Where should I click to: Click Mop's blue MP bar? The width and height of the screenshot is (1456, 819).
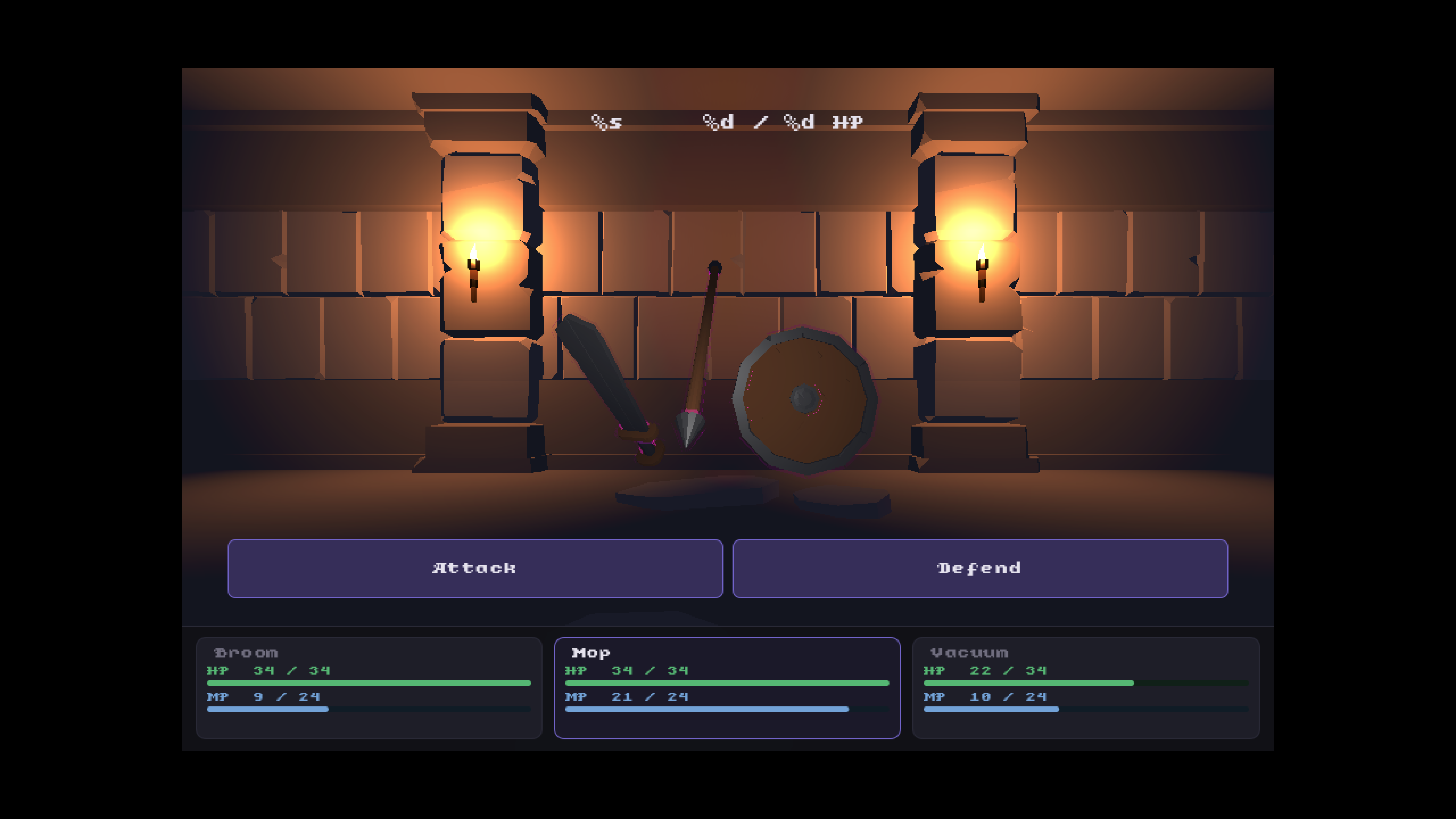(x=706, y=709)
